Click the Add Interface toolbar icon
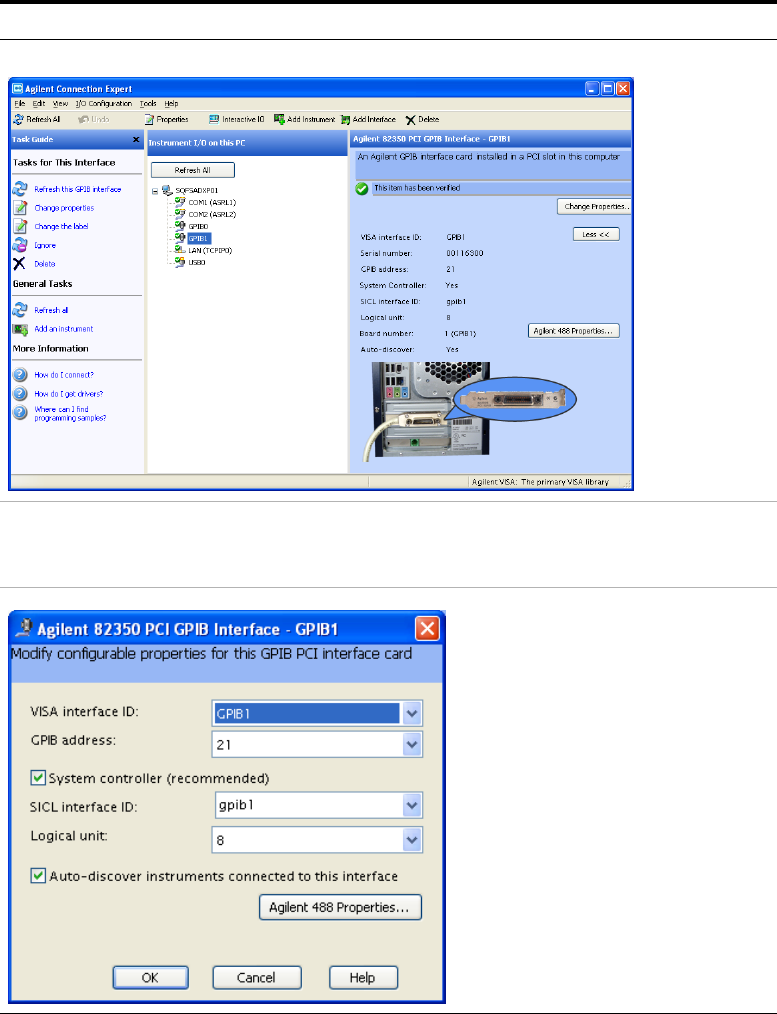 346,120
